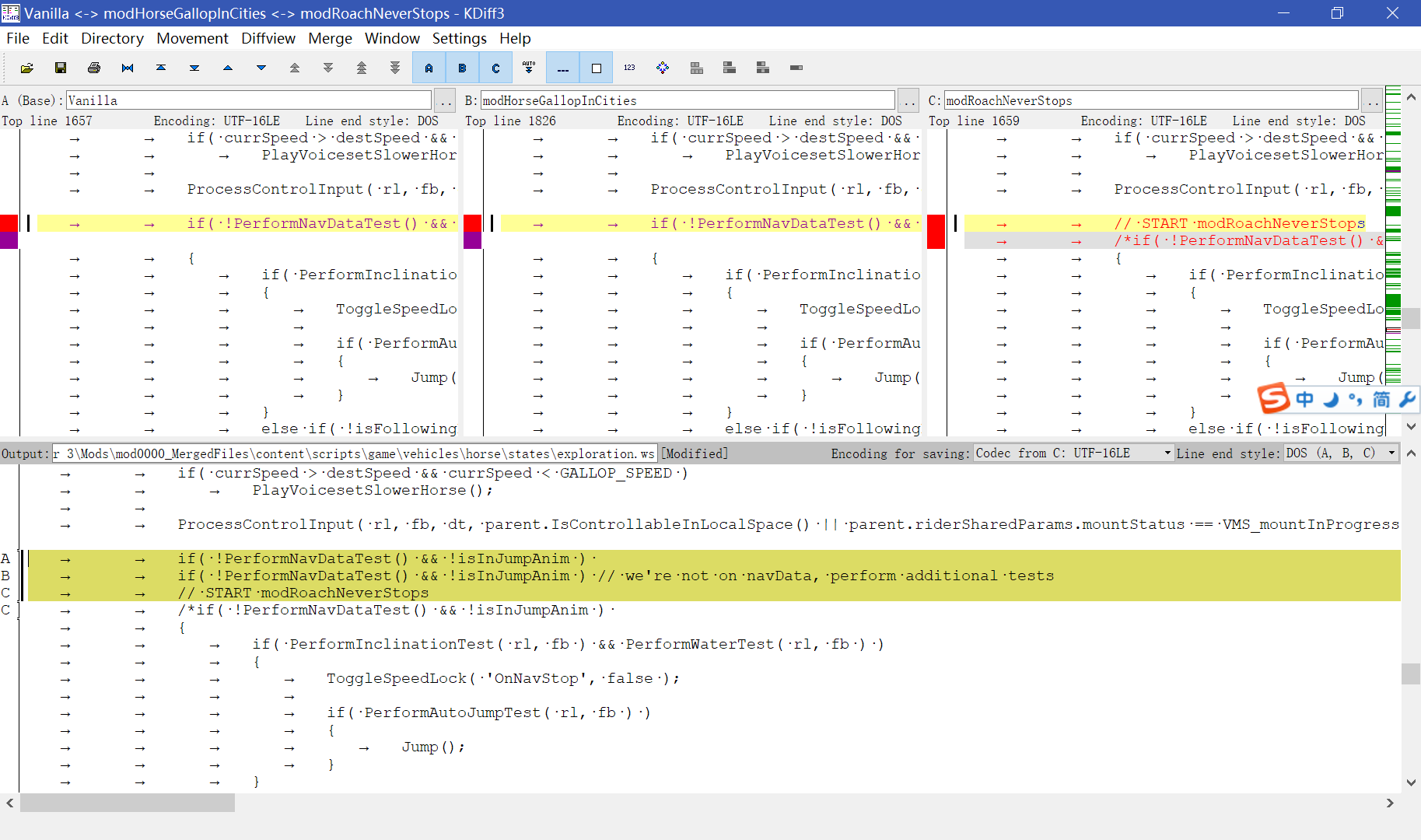Viewport: 1421px width, 840px height.
Task: Click merge output scroll down arrow
Action: tap(1411, 783)
